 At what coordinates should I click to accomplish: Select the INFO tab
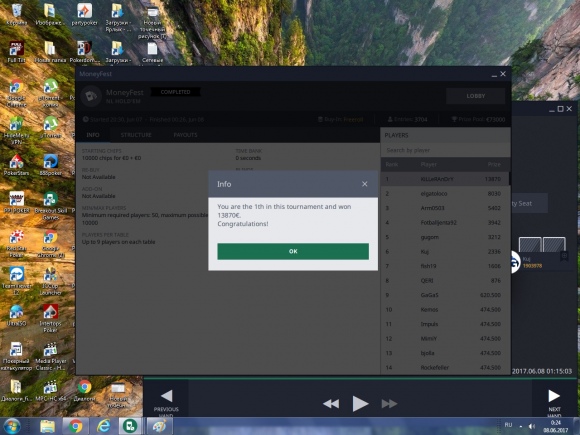click(x=93, y=135)
